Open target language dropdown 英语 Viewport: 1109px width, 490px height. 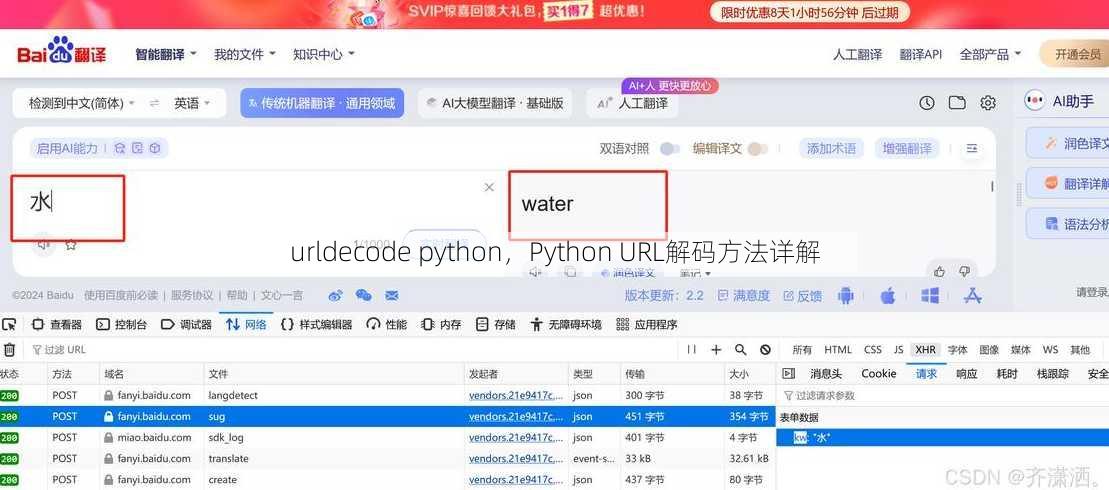192,103
